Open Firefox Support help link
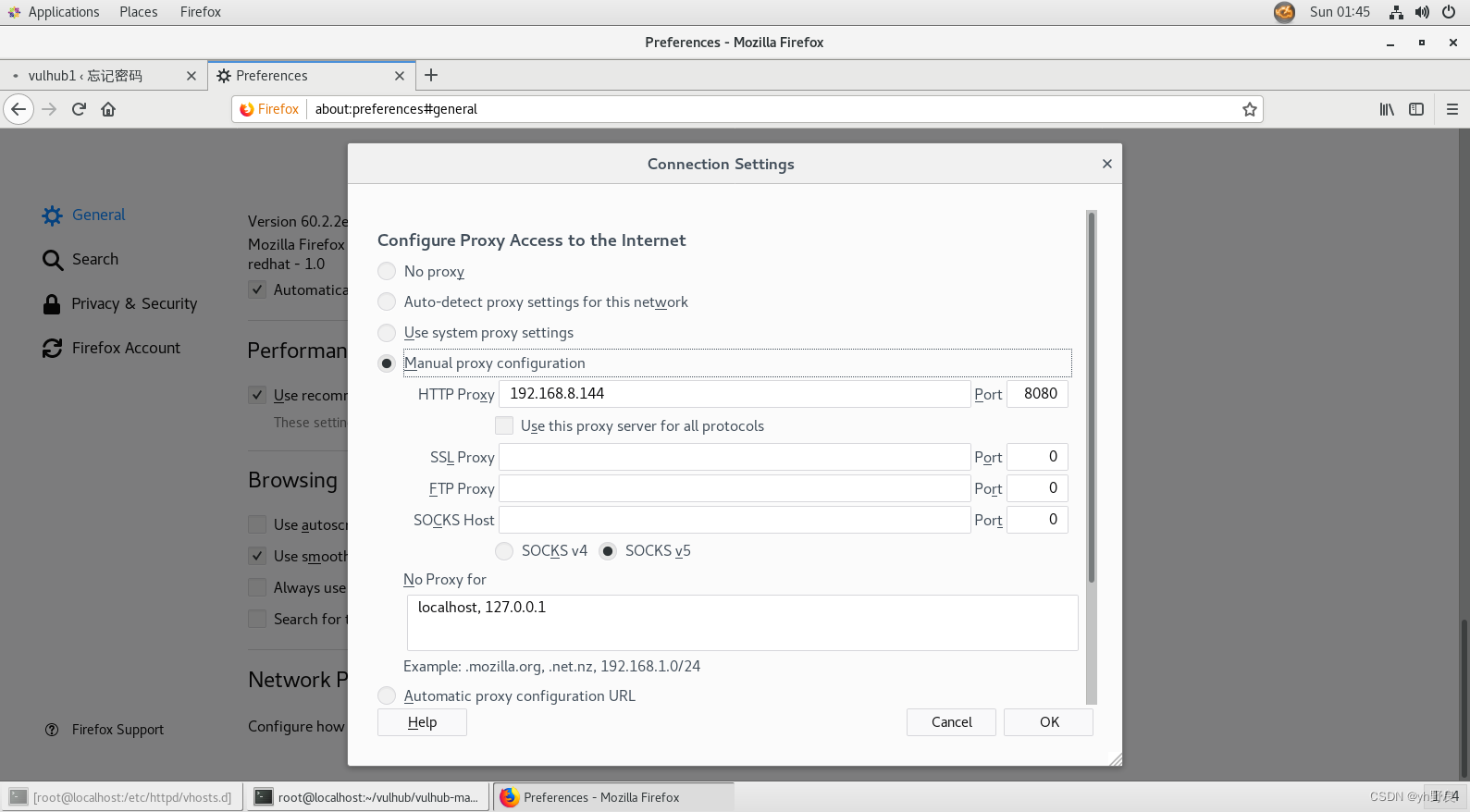The width and height of the screenshot is (1470, 812). point(105,730)
